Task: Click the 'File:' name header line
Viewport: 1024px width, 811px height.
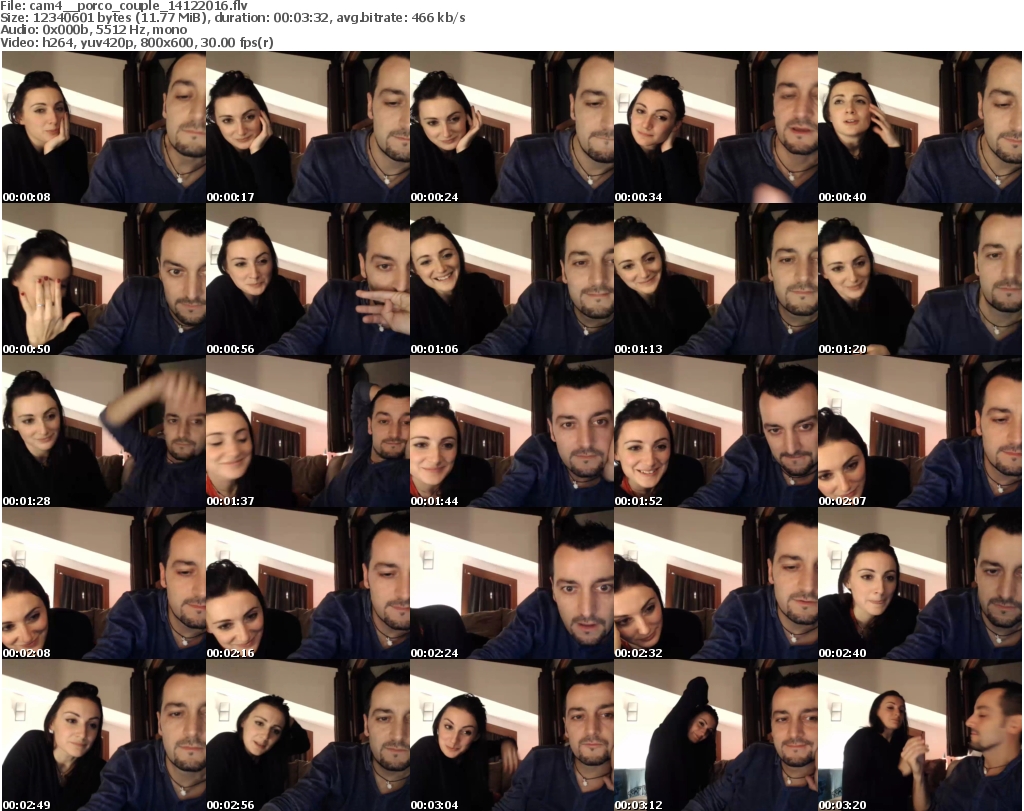Action: click(x=124, y=6)
